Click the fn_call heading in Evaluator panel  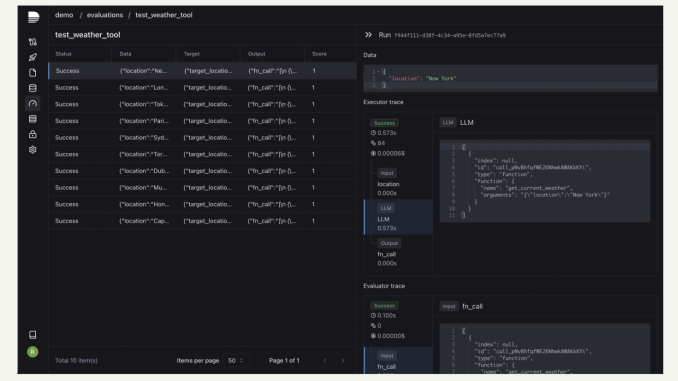[472, 306]
